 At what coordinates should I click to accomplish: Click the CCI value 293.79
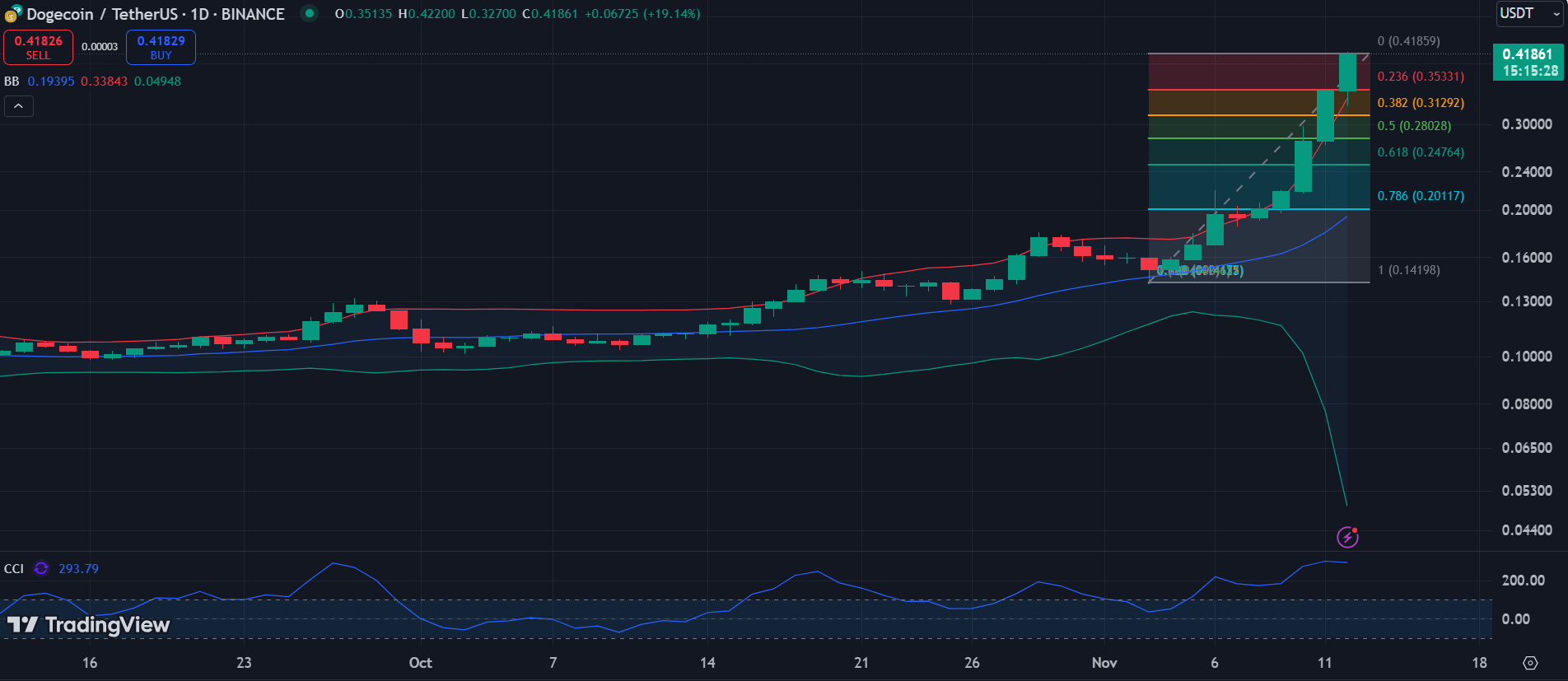point(78,569)
